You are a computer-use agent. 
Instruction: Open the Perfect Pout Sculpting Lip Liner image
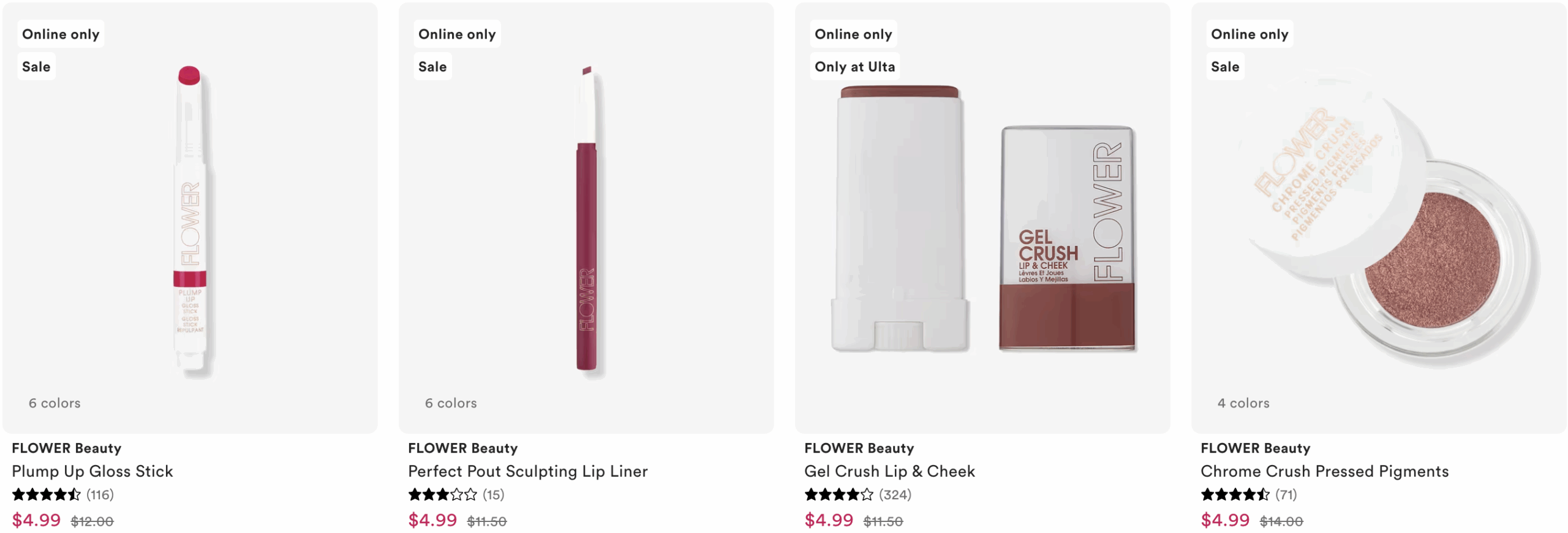586,221
